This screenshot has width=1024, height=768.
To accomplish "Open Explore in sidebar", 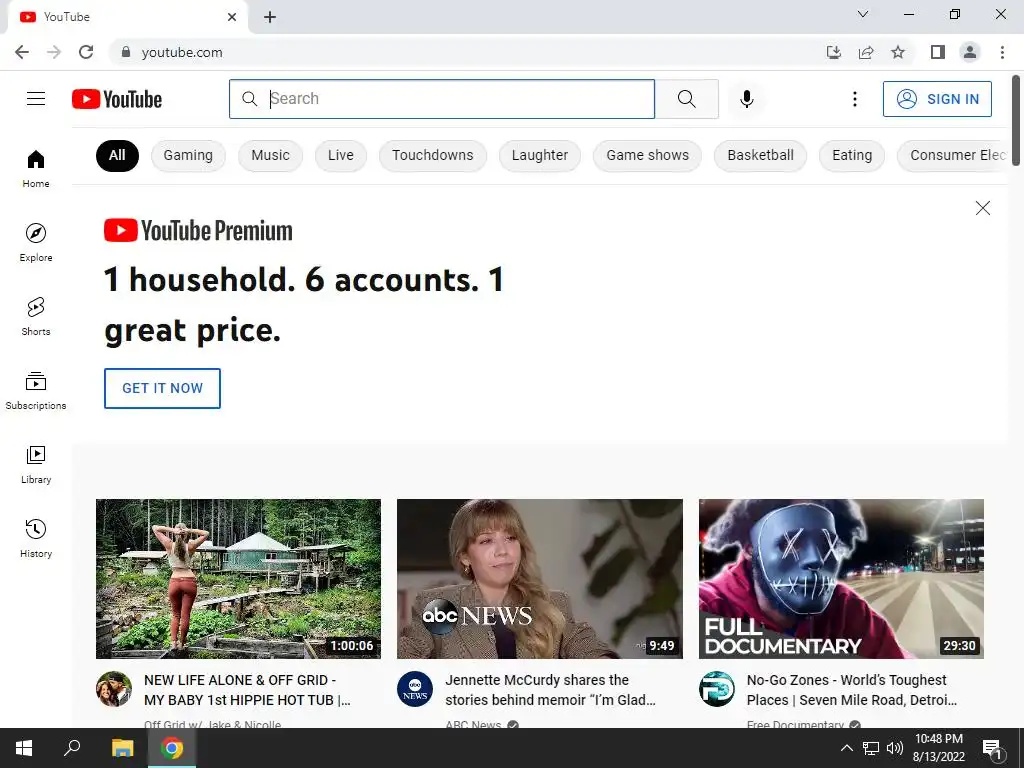I will coord(36,242).
